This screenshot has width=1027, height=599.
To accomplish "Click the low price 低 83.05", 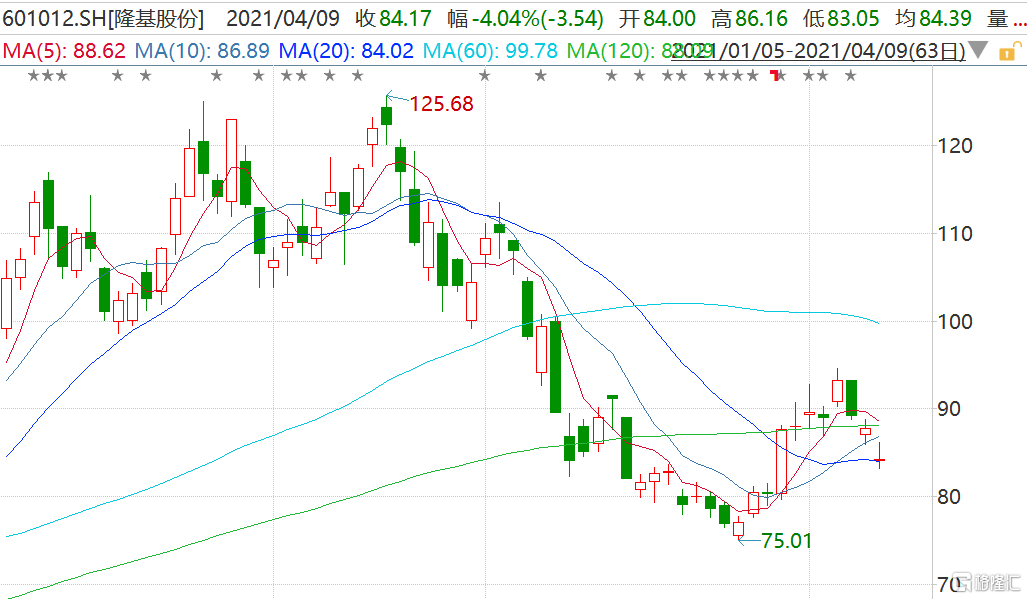I will point(841,18).
